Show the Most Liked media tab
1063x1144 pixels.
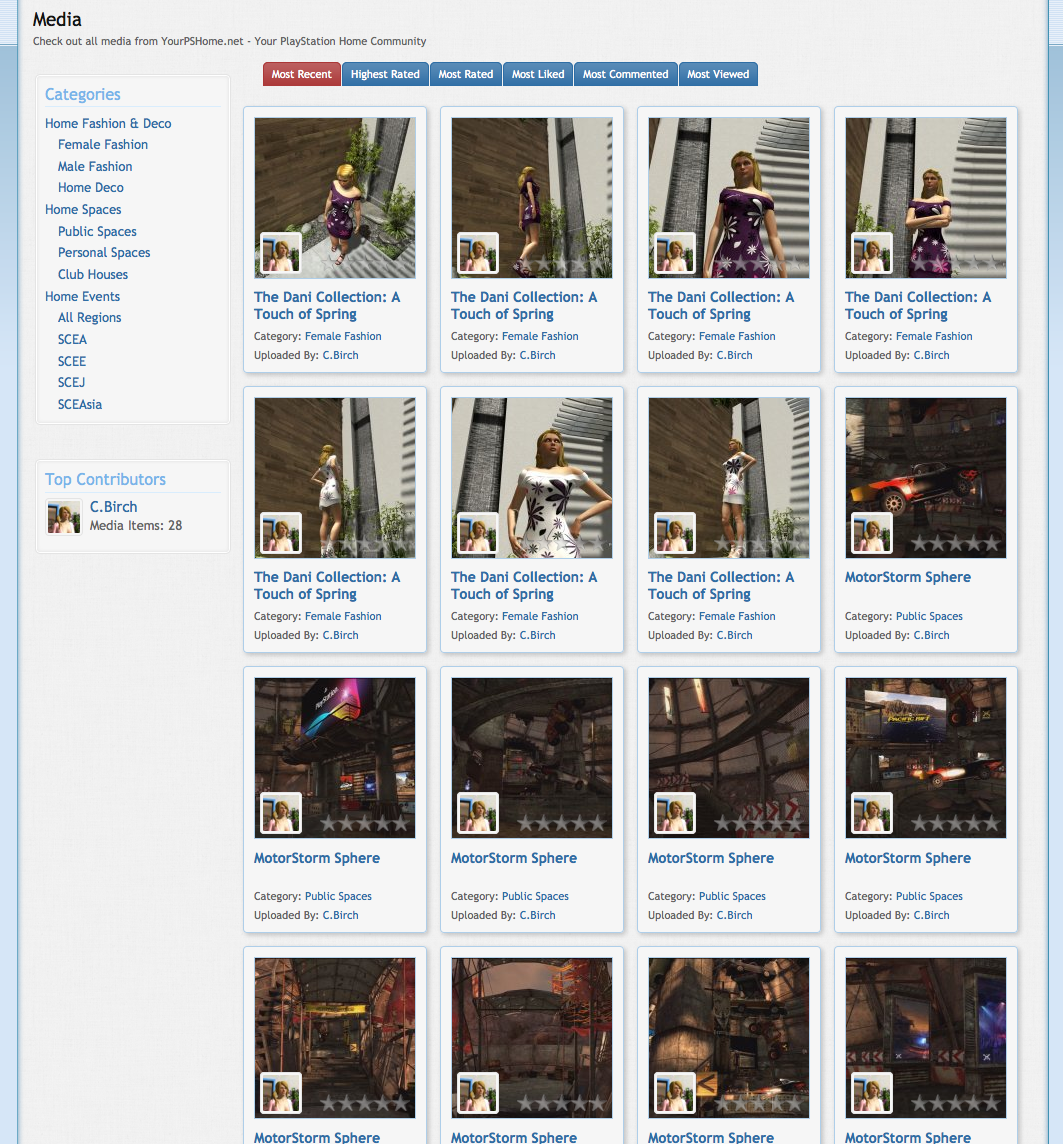click(x=538, y=74)
